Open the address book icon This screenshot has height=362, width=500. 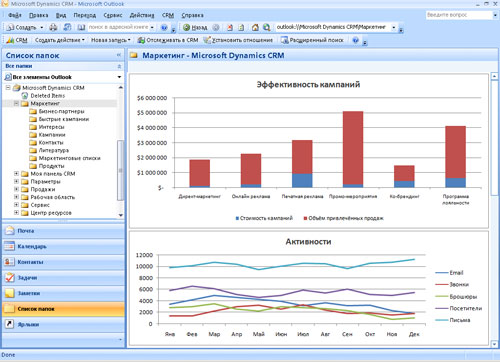pyautogui.click(x=81, y=27)
